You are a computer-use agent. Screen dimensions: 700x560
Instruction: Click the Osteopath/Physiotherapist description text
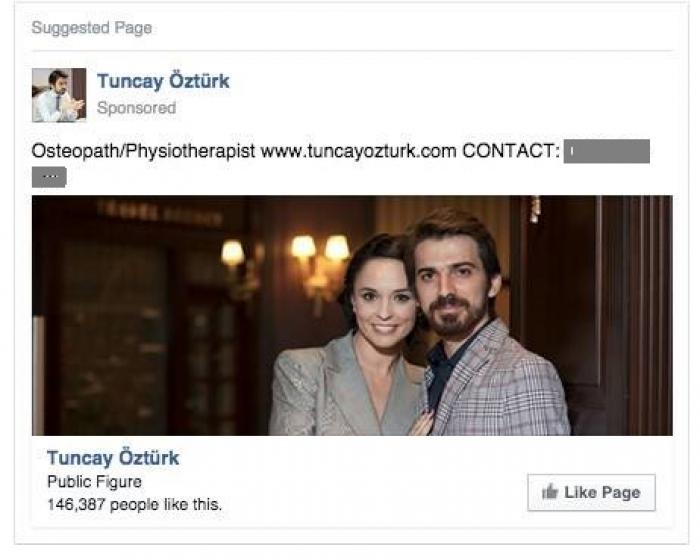coord(144,153)
